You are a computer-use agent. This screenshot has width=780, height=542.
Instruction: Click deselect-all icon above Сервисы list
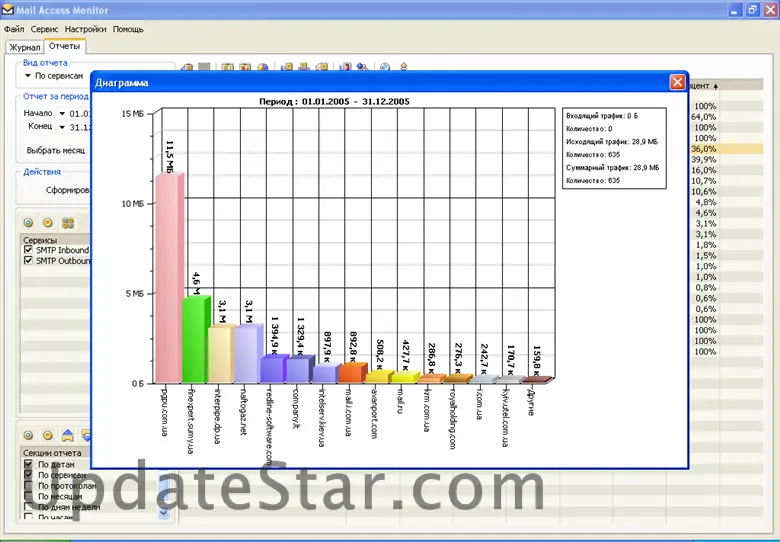pos(48,222)
